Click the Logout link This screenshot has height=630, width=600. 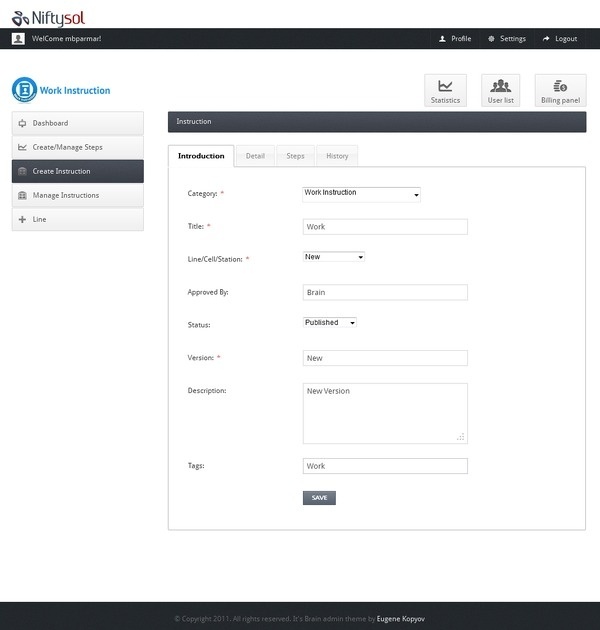tap(566, 39)
